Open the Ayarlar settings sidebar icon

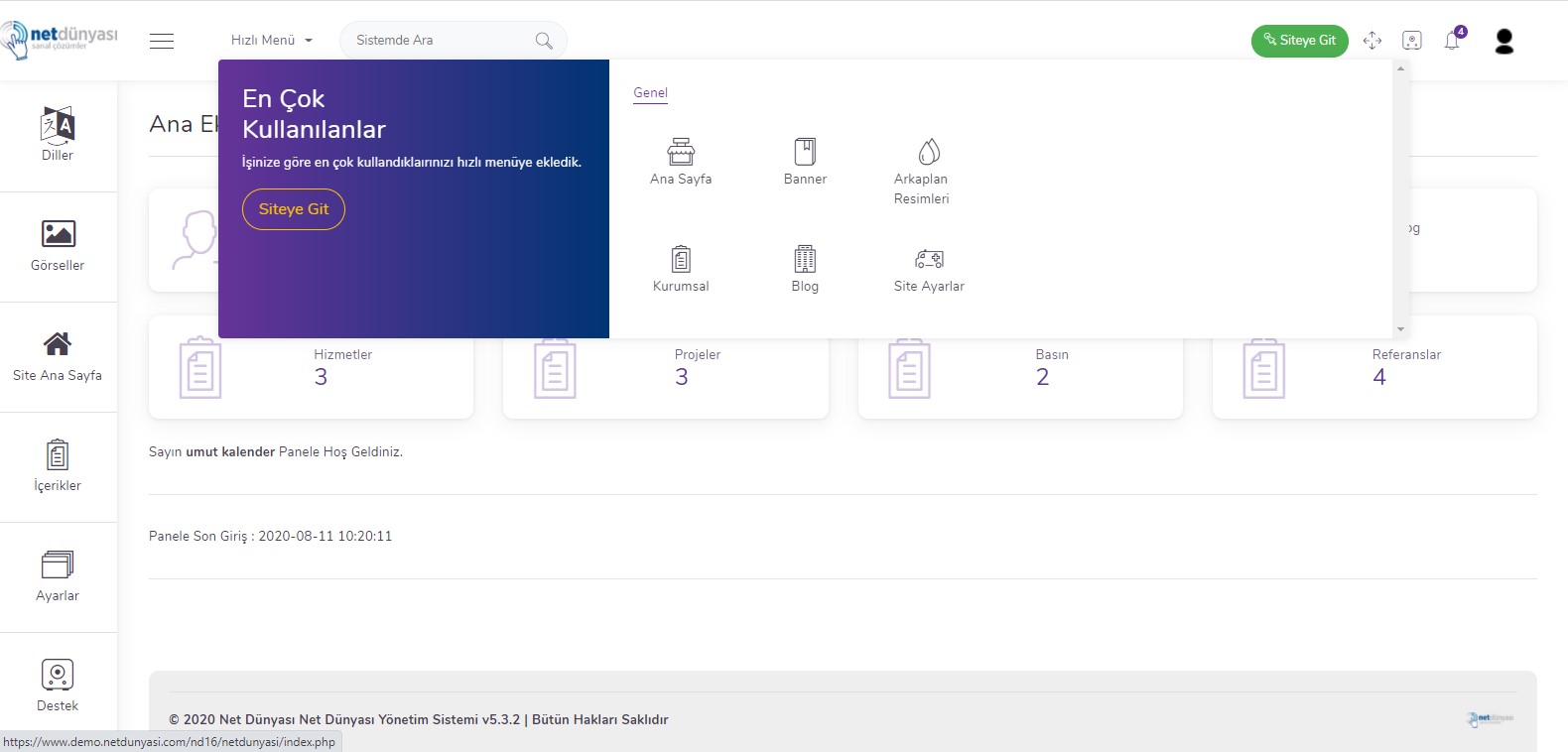coord(58,564)
